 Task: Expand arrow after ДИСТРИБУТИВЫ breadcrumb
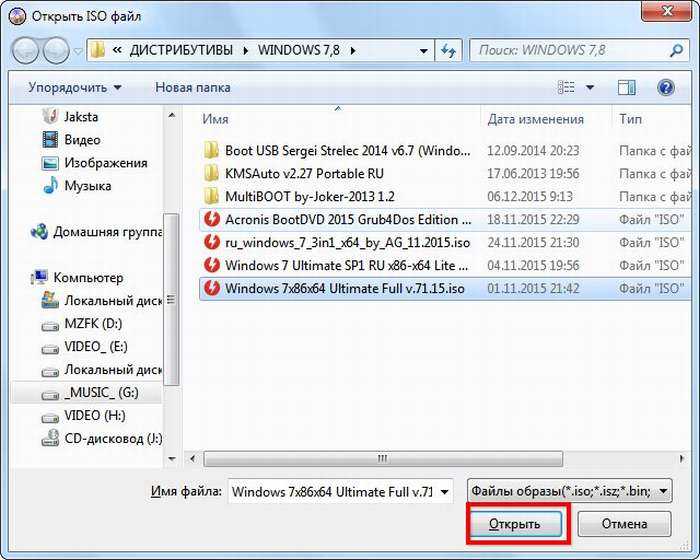click(x=246, y=50)
